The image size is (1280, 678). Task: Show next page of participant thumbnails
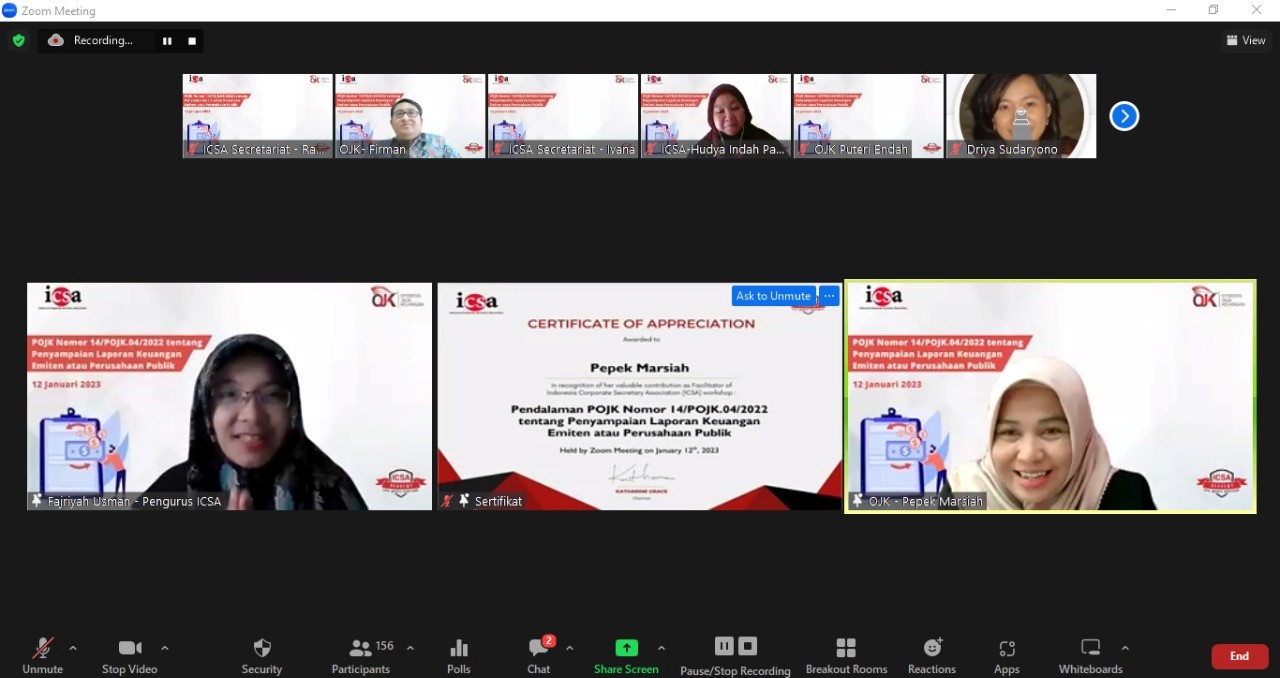(1124, 117)
